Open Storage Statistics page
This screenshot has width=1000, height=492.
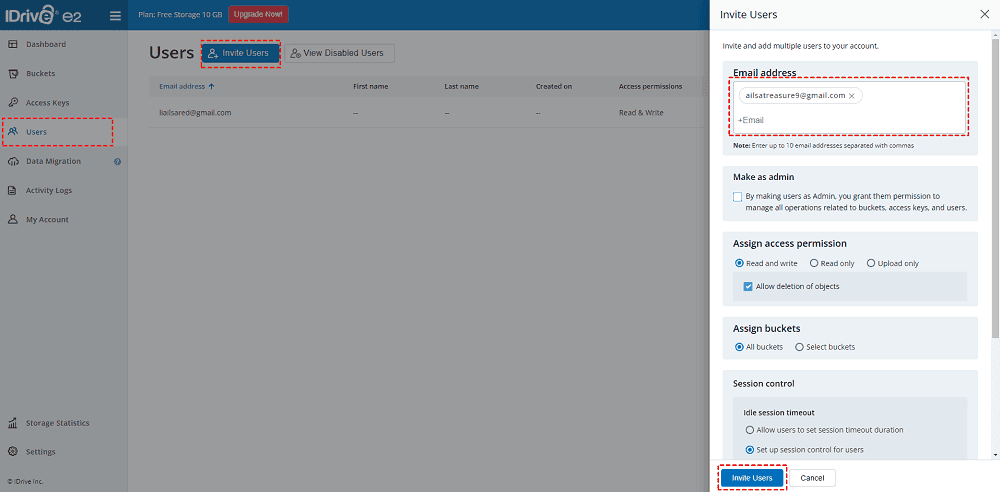coord(57,423)
